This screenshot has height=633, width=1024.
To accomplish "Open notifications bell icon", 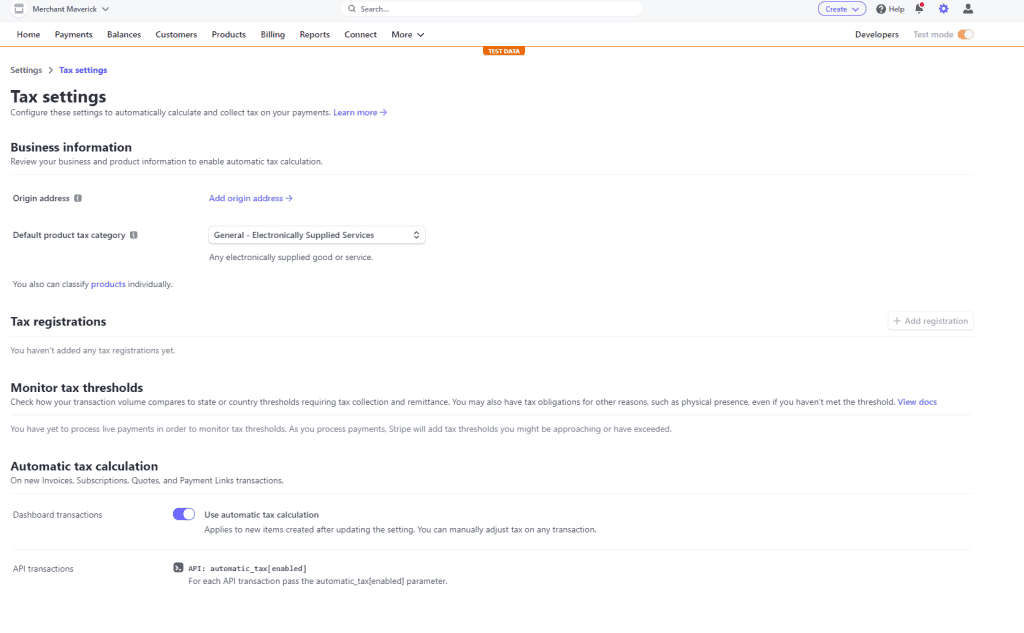I will [x=920, y=8].
